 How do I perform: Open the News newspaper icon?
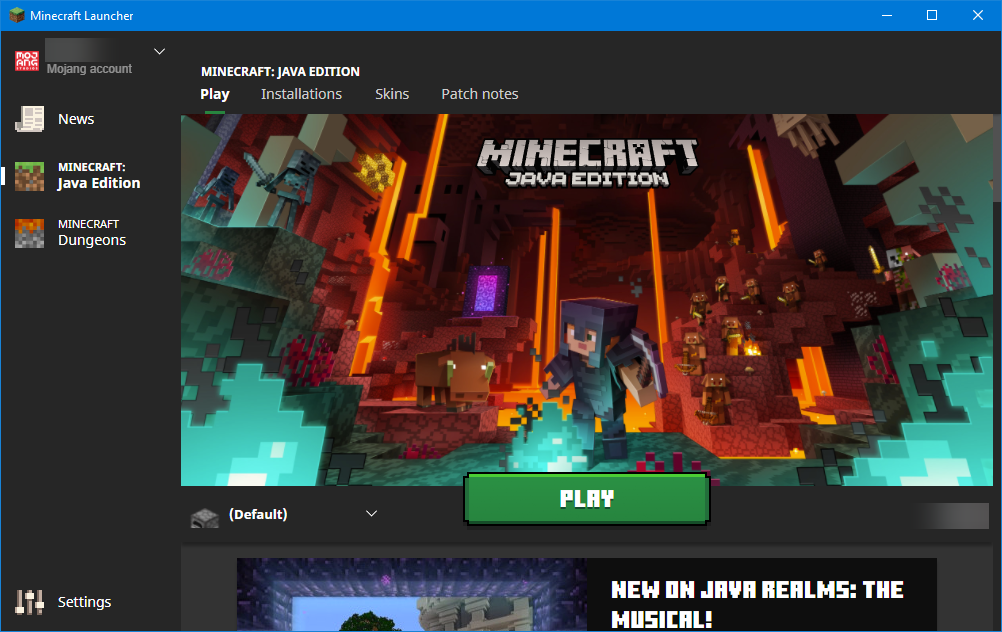29,119
